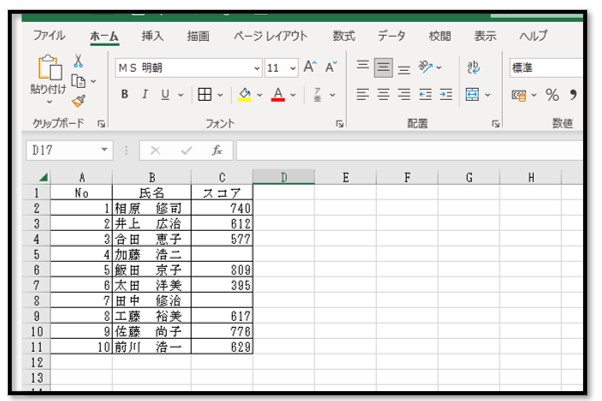Align text left
This screenshot has width=602, height=401.
click(362, 94)
